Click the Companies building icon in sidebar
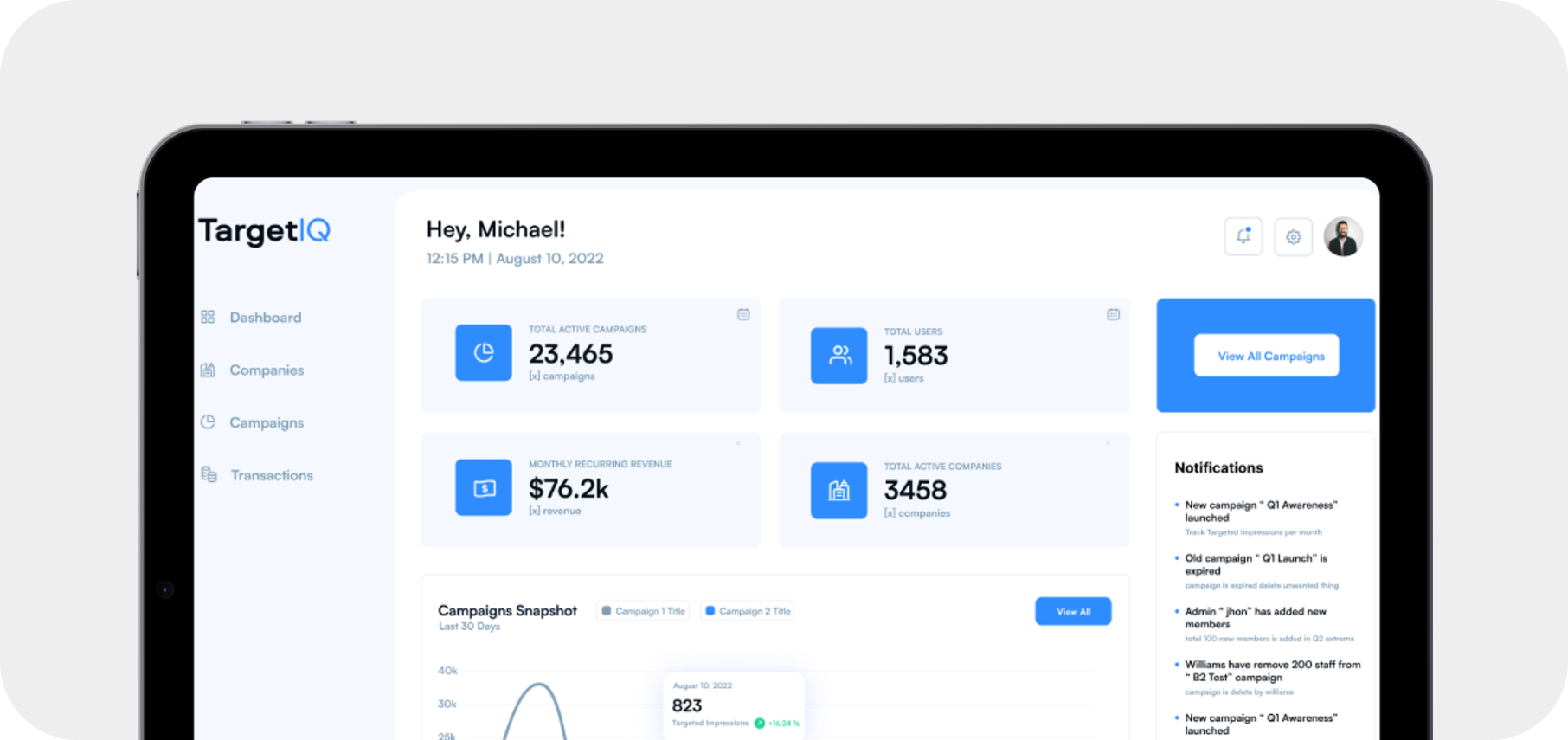1568x740 pixels. click(x=208, y=370)
